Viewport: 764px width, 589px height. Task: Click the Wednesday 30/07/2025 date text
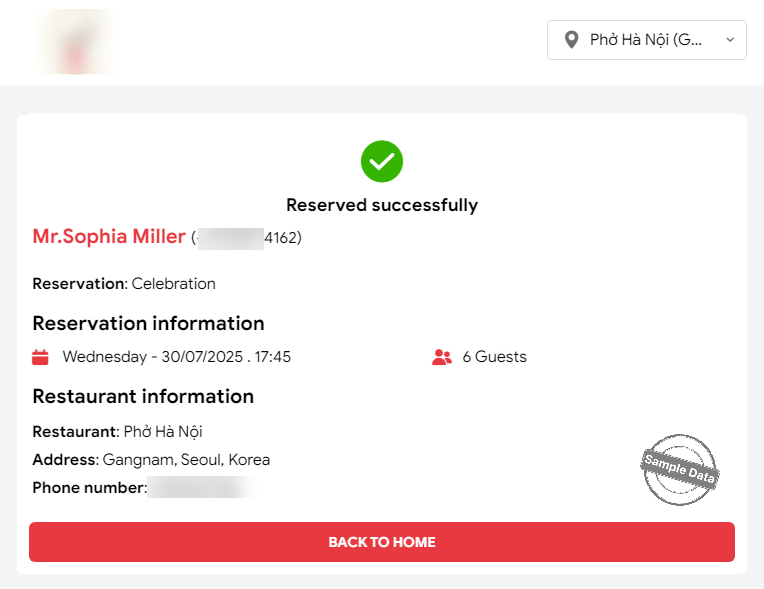pyautogui.click(x=176, y=357)
